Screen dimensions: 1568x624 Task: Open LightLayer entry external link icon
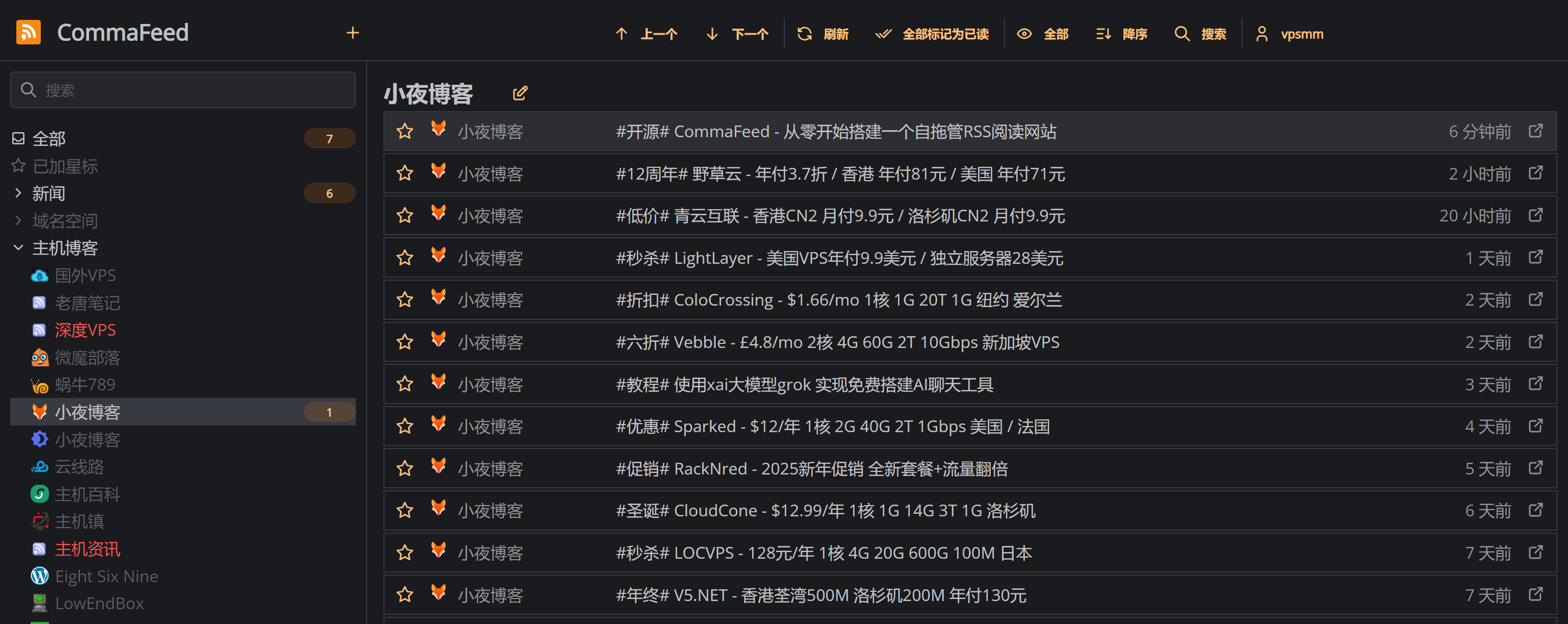tap(1536, 258)
